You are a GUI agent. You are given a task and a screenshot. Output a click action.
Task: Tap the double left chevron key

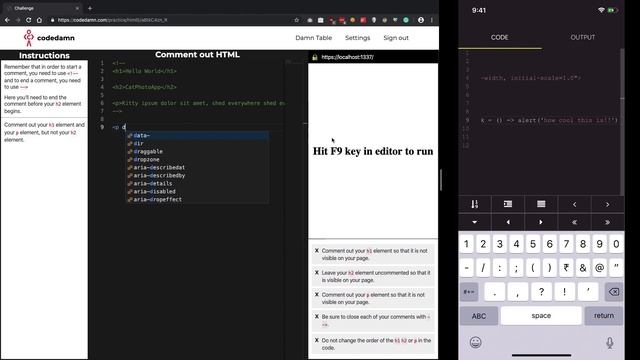click(x=574, y=222)
